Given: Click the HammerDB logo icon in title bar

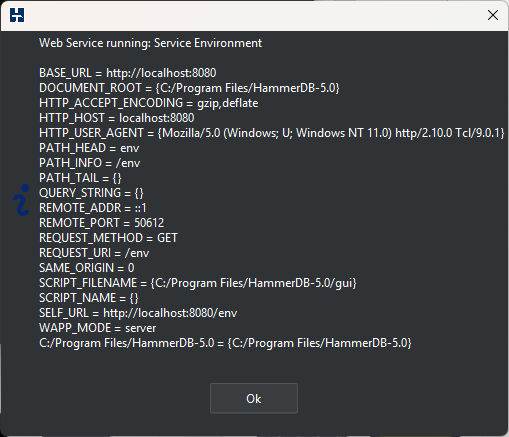Looking at the screenshot, I should point(17,15).
